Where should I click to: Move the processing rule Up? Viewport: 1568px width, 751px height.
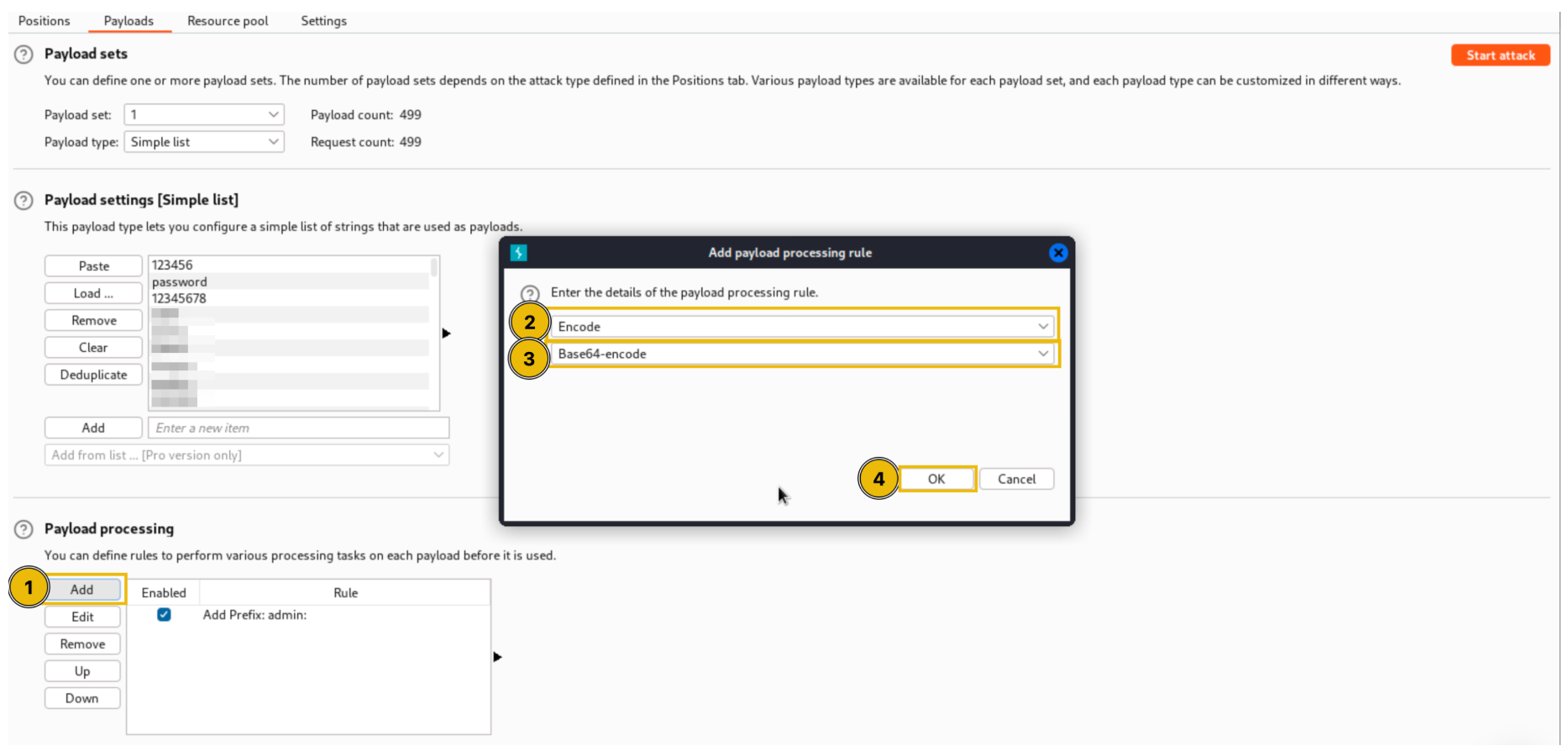pos(82,671)
